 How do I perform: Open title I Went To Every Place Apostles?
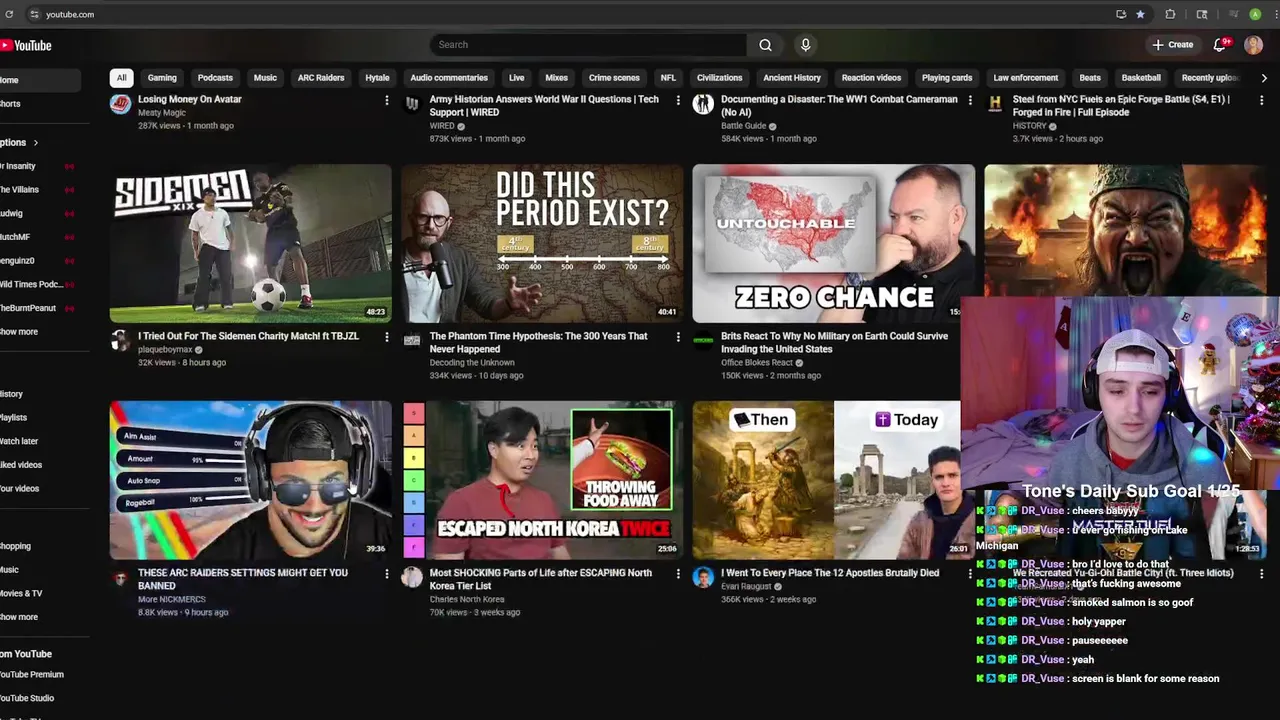click(x=830, y=573)
